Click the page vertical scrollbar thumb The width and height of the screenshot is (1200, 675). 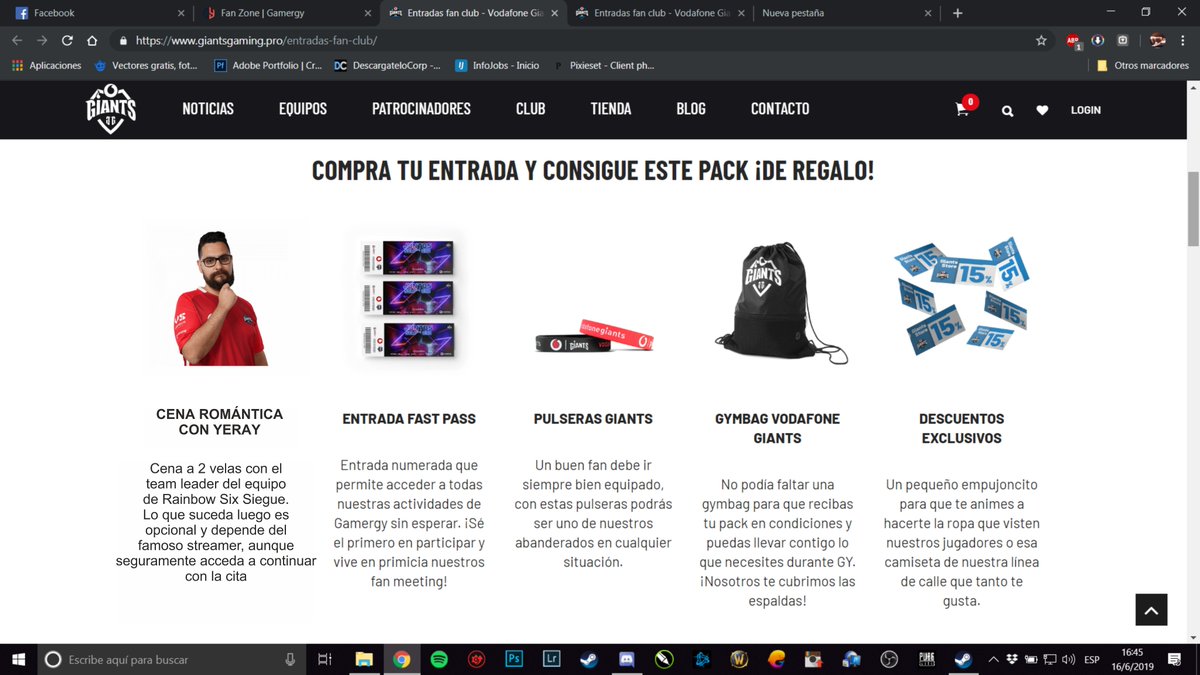click(x=1192, y=208)
